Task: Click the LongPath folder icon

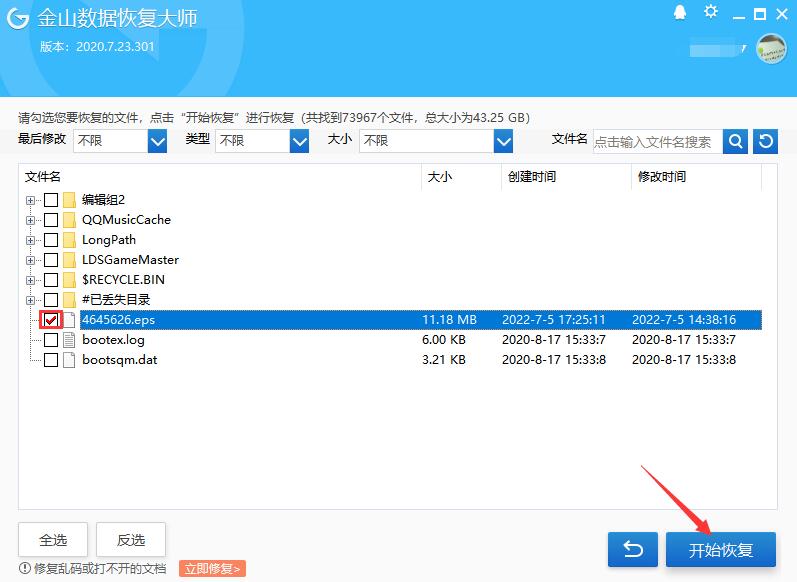Action: pos(69,240)
